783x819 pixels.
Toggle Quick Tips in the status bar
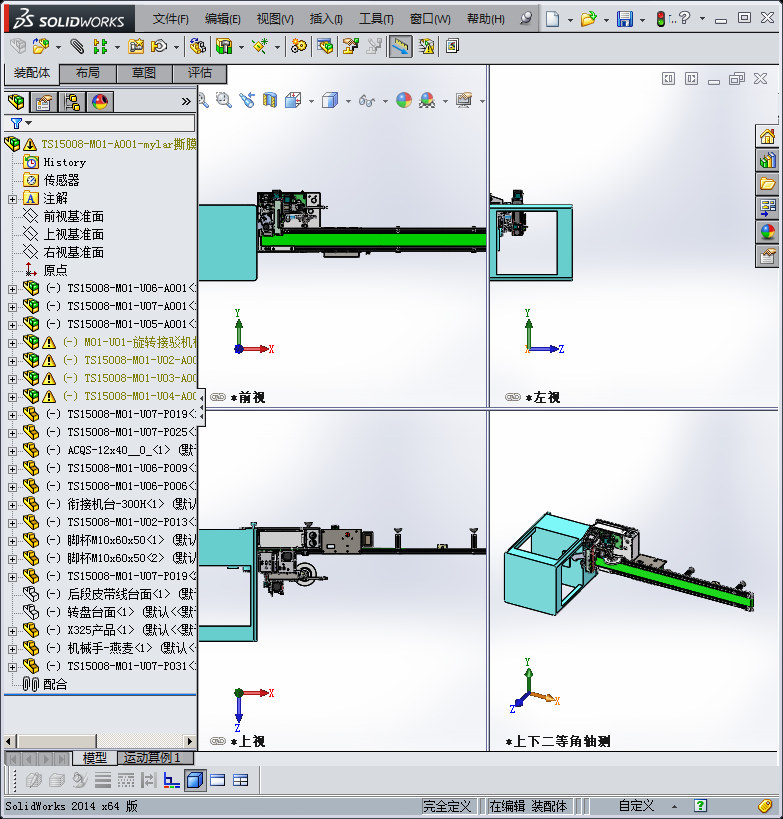point(700,805)
